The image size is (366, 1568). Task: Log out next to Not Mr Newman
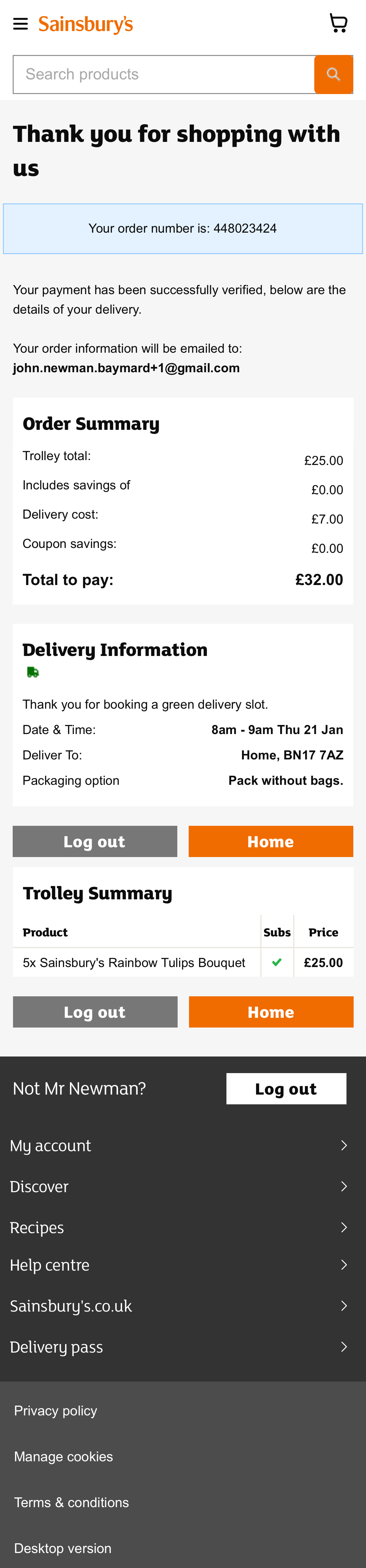coord(286,1088)
